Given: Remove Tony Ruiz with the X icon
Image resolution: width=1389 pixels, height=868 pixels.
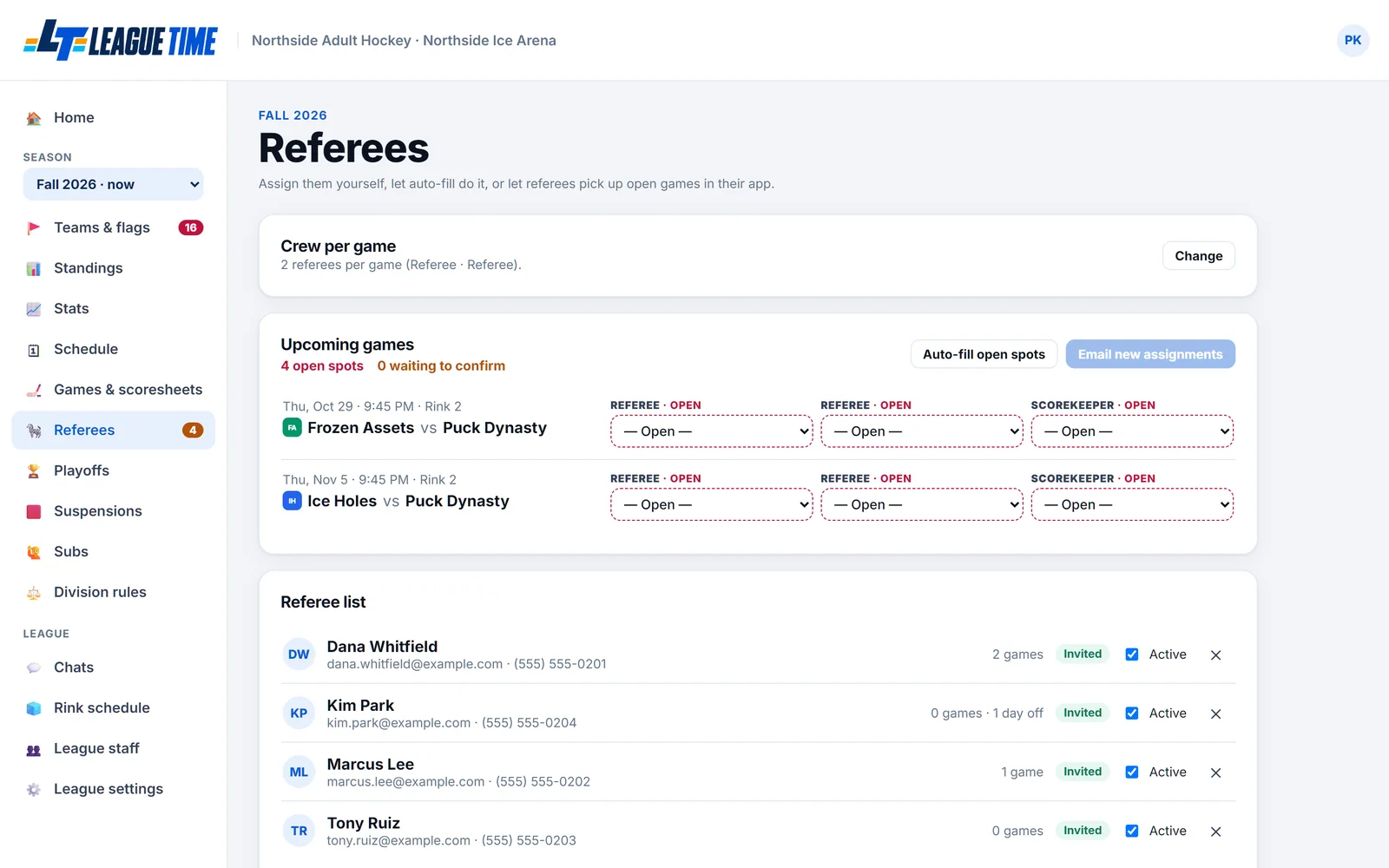Looking at the screenshot, I should [1215, 832].
